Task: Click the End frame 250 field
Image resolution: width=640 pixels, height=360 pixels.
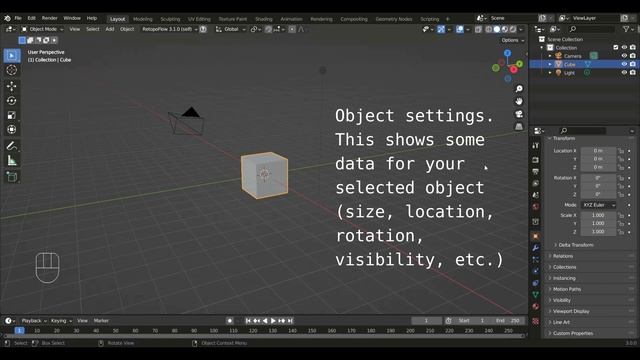Action: click(507, 321)
